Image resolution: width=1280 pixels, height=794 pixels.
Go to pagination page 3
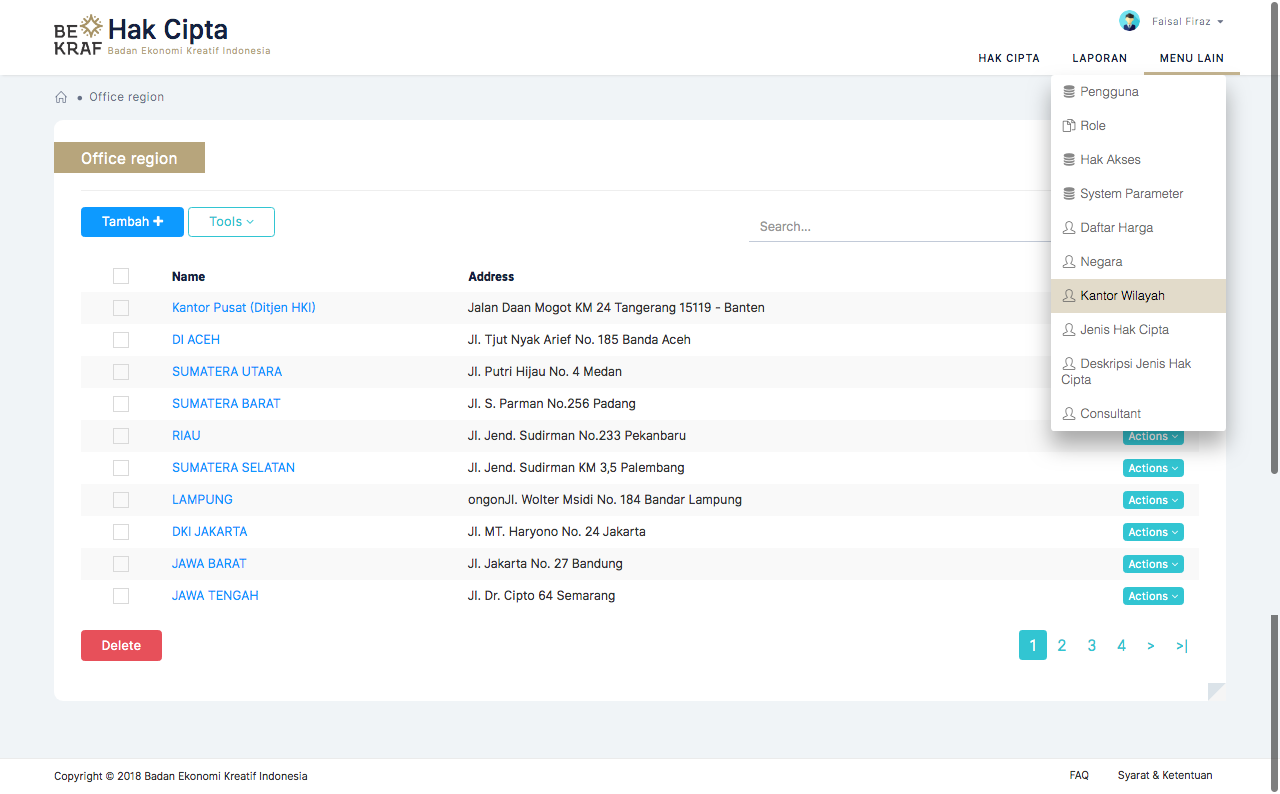(1092, 646)
